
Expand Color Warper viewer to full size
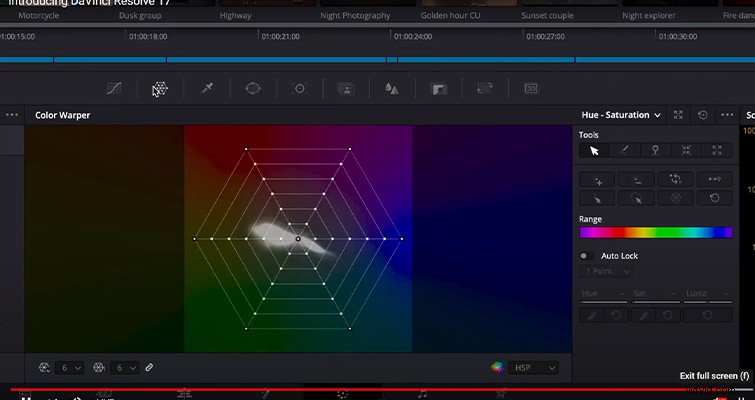(678, 115)
